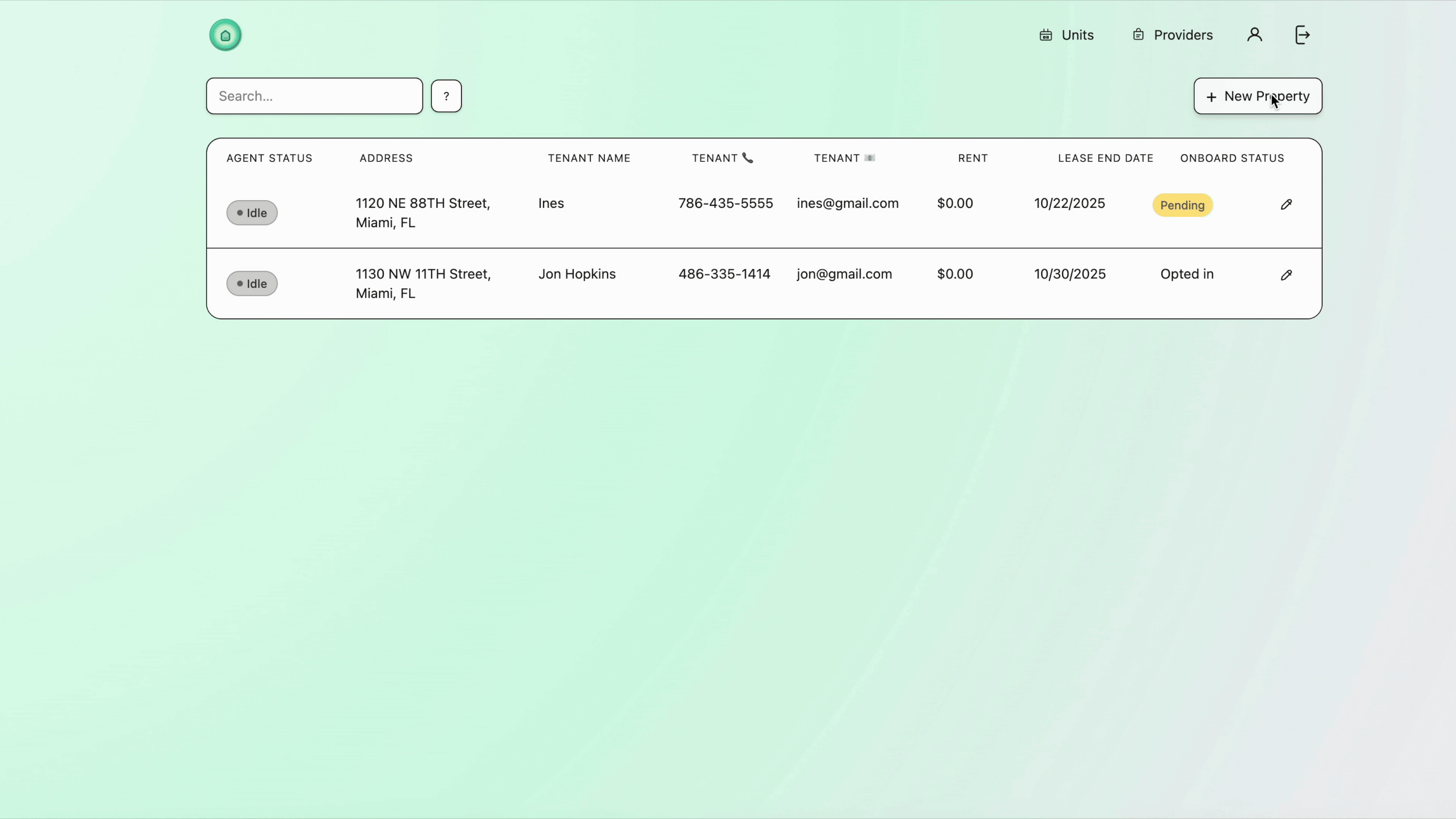Screen dimensions: 1456x819
Task: Click email ines@gmail.com
Action: coord(847,204)
